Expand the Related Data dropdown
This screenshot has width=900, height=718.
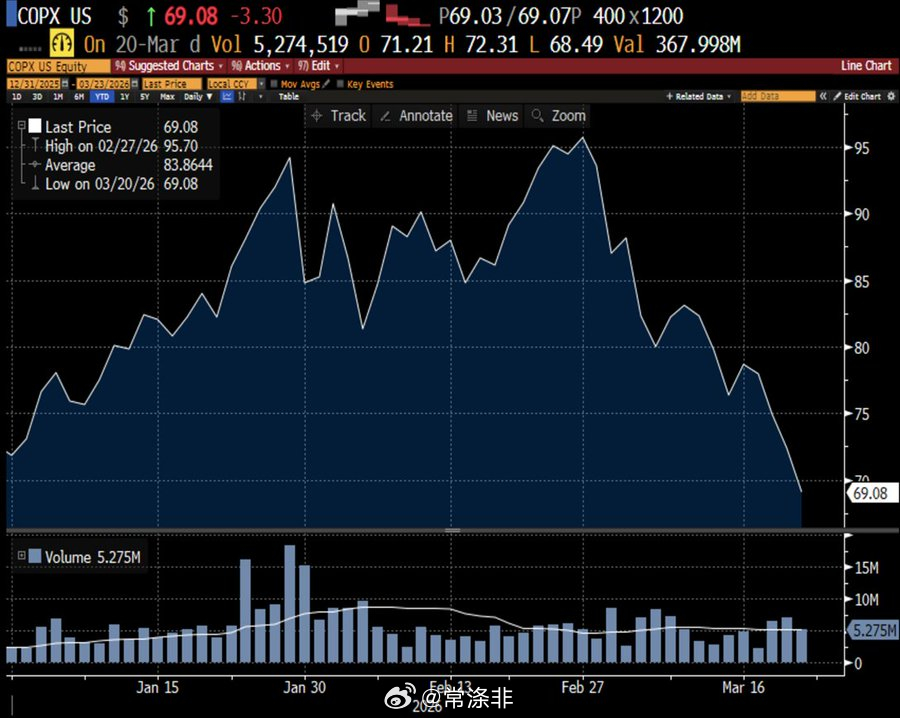[731, 96]
